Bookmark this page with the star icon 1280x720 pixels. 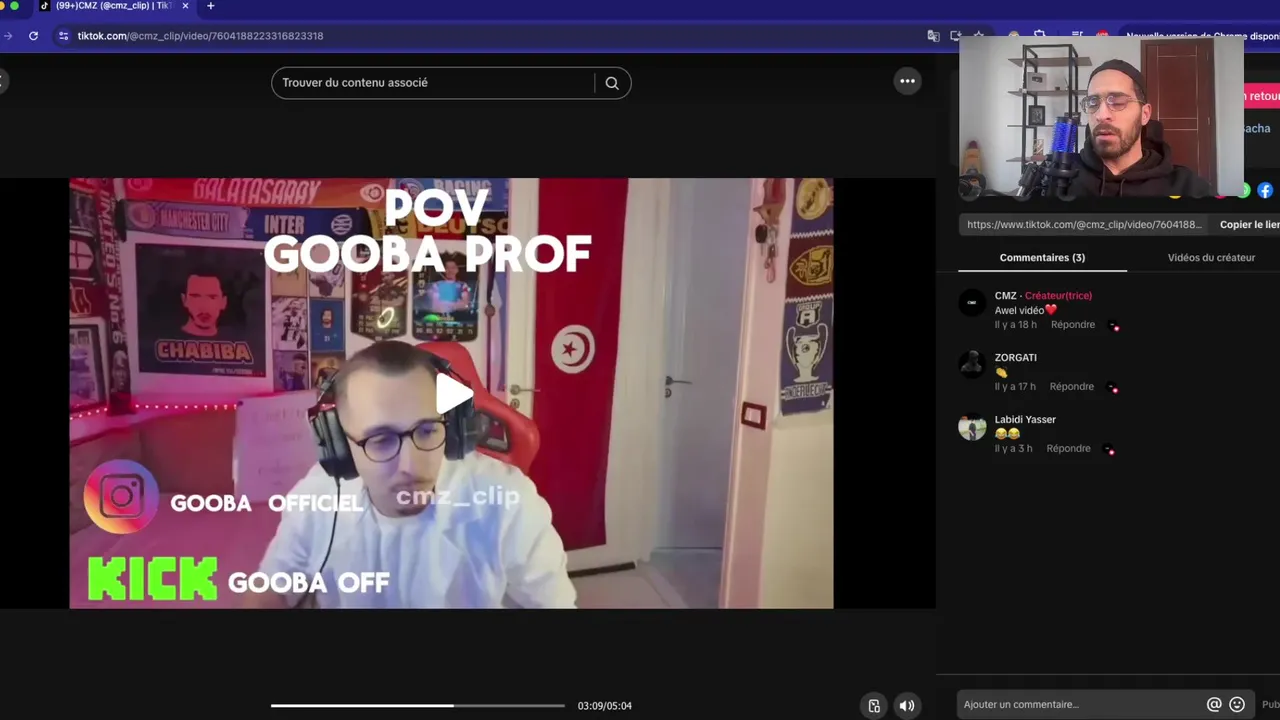[x=978, y=36]
